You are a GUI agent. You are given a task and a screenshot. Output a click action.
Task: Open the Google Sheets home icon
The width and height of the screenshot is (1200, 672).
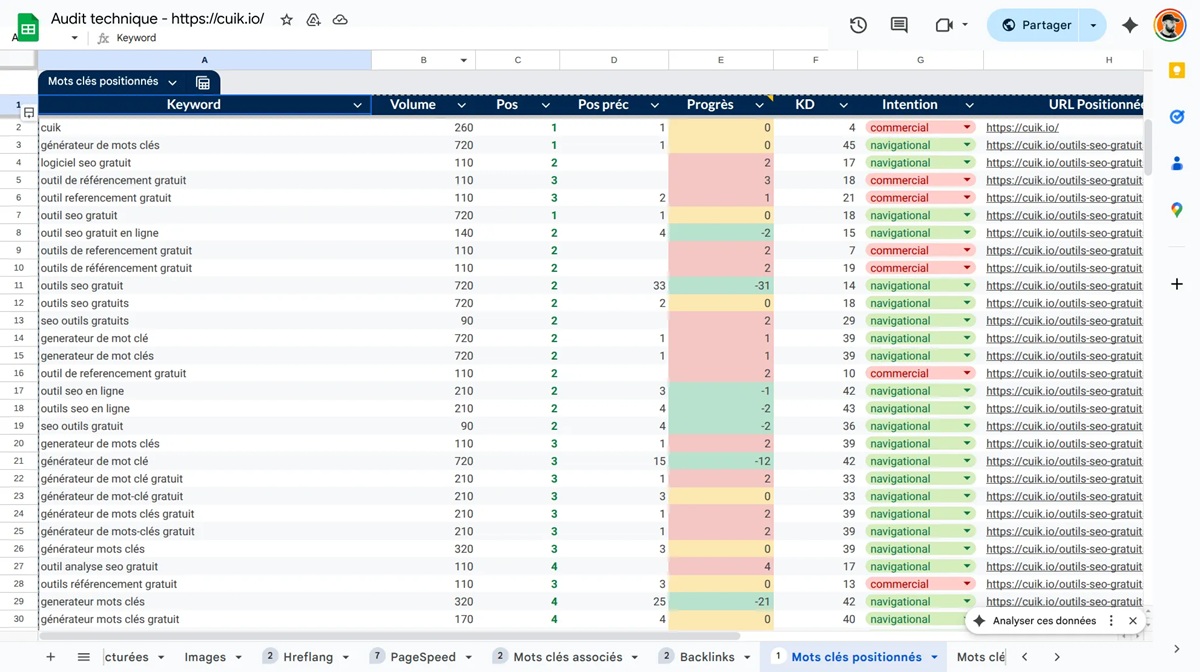tap(28, 27)
